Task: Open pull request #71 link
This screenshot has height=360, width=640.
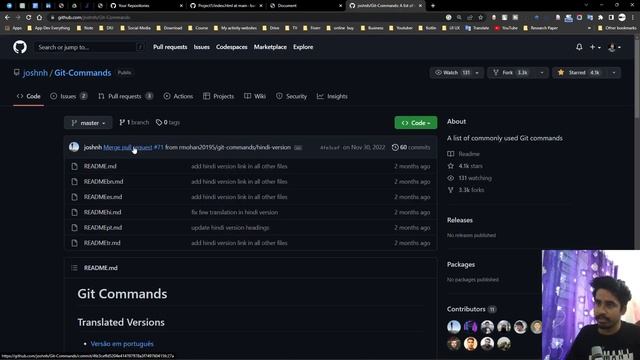Action: [159, 147]
